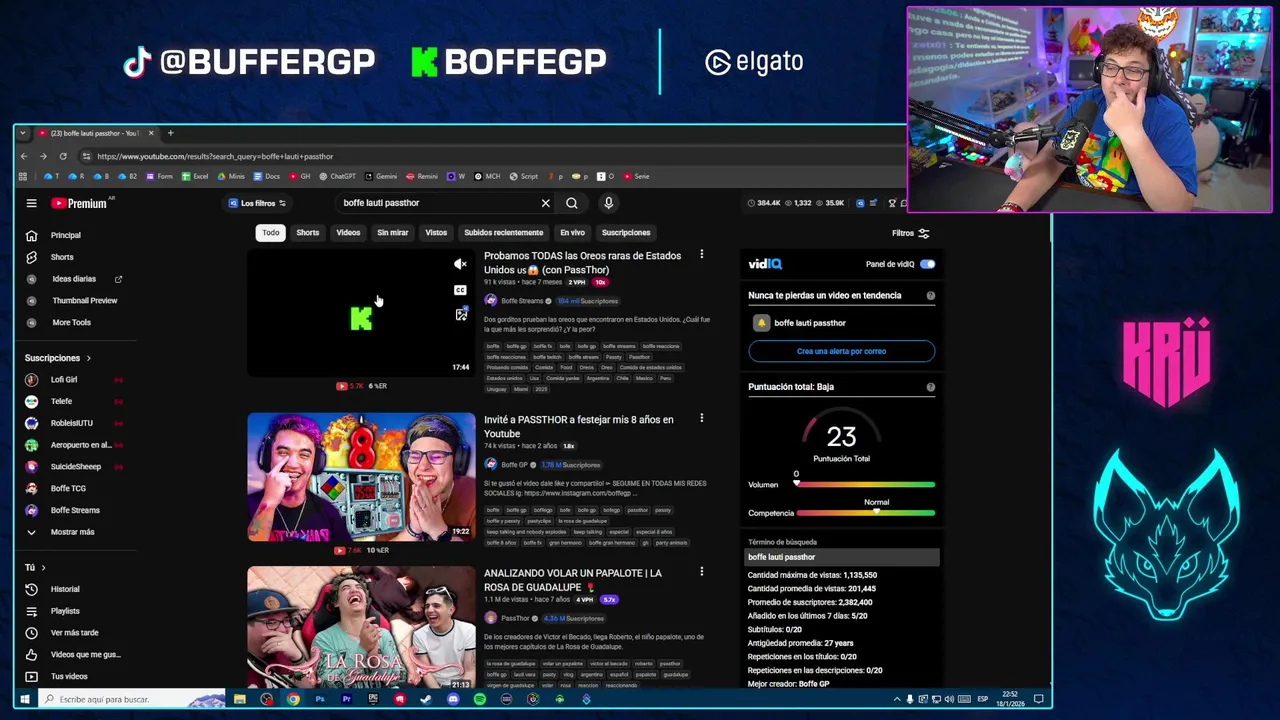Toggle mute on Oreos video preview
This screenshot has width=1280, height=720.
coord(460,264)
